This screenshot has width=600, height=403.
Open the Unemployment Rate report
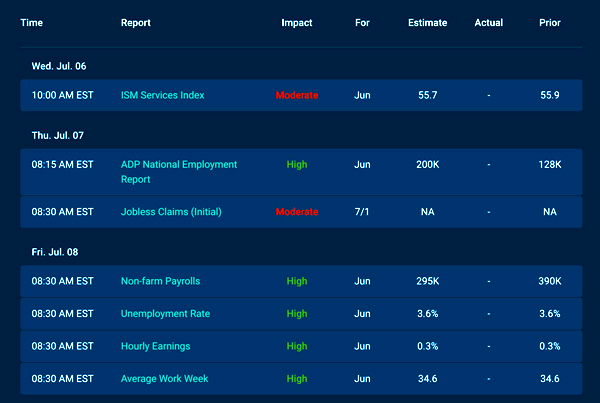(x=165, y=313)
